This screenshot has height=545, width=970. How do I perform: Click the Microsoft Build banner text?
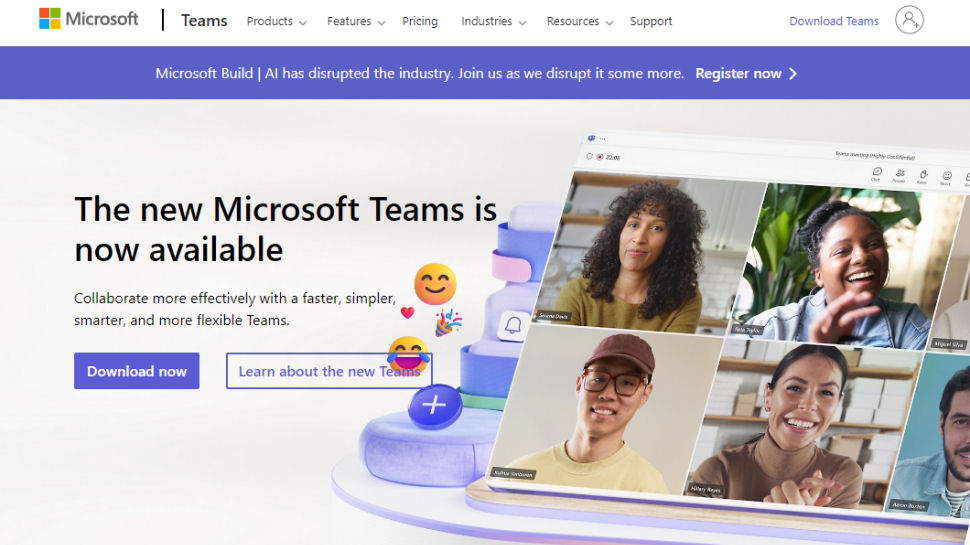[x=419, y=74]
